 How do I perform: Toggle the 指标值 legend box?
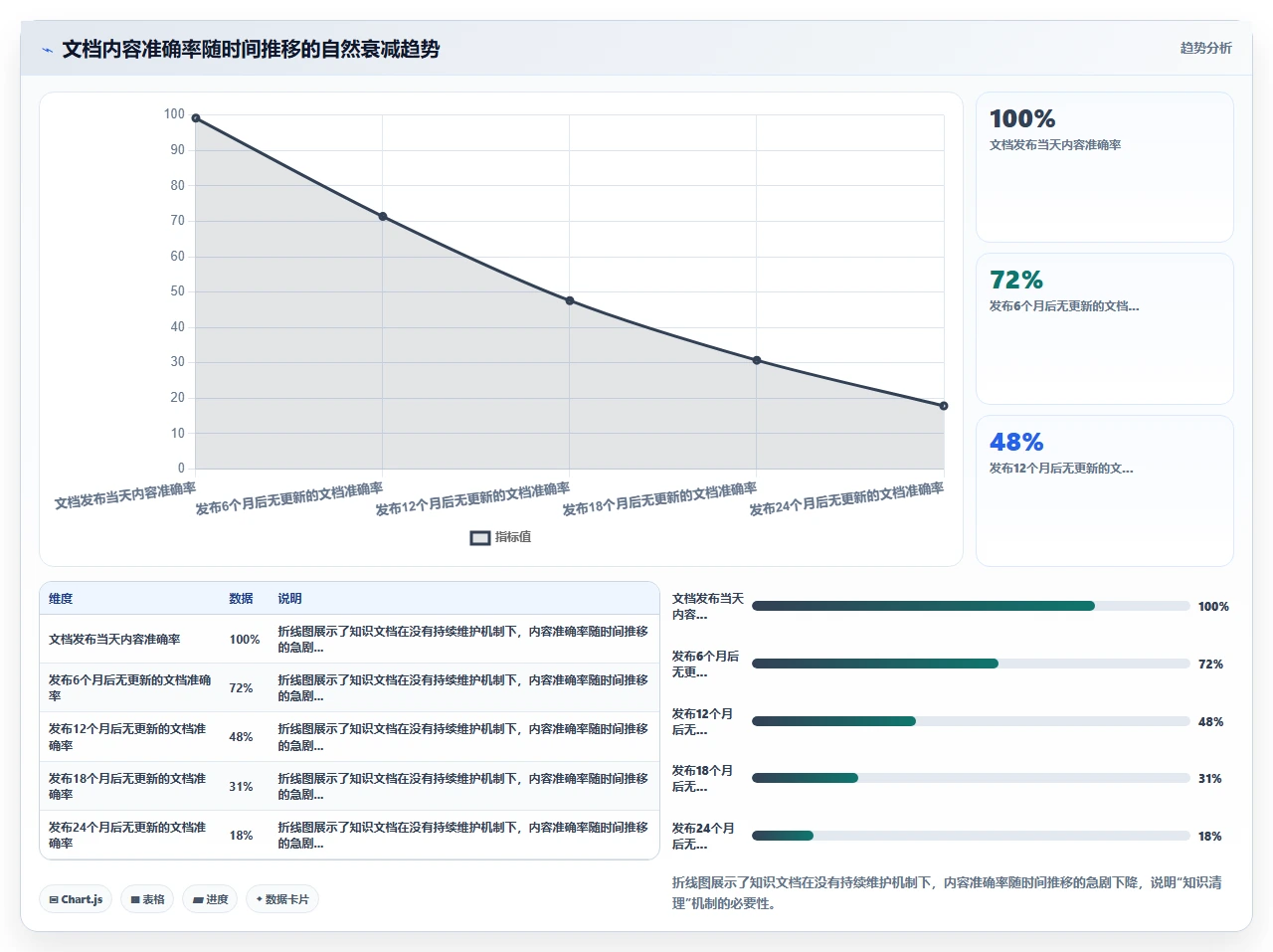pyautogui.click(x=480, y=537)
